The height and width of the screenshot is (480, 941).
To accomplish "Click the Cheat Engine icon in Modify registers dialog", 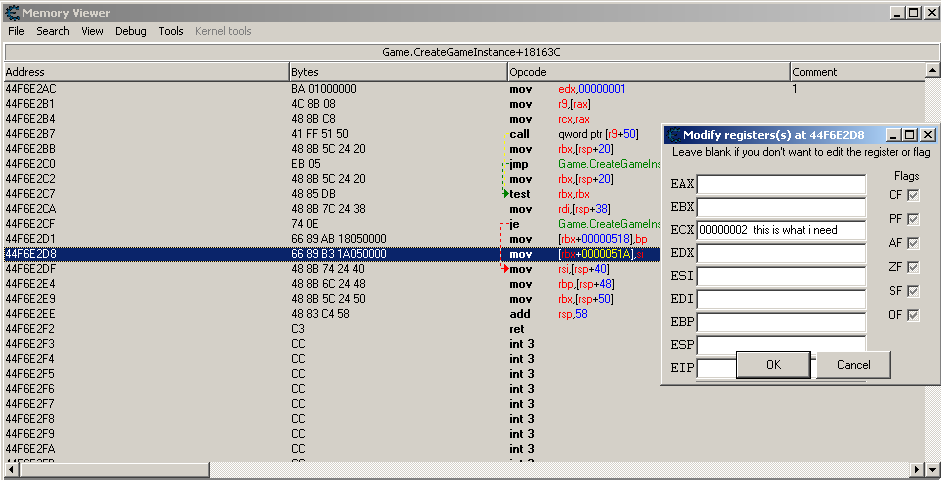I will pyautogui.click(x=674, y=134).
